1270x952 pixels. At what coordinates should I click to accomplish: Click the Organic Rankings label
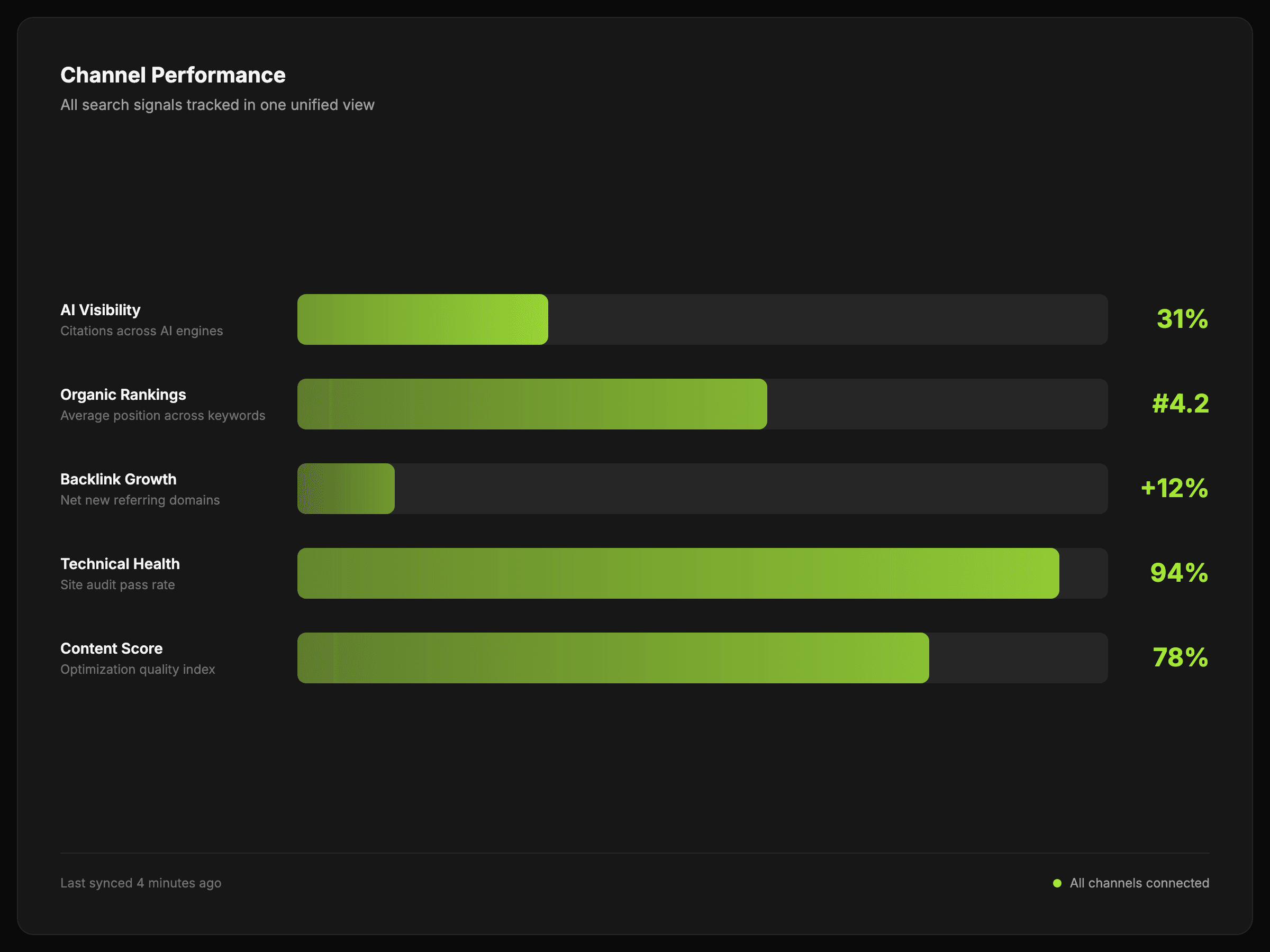pyautogui.click(x=123, y=395)
